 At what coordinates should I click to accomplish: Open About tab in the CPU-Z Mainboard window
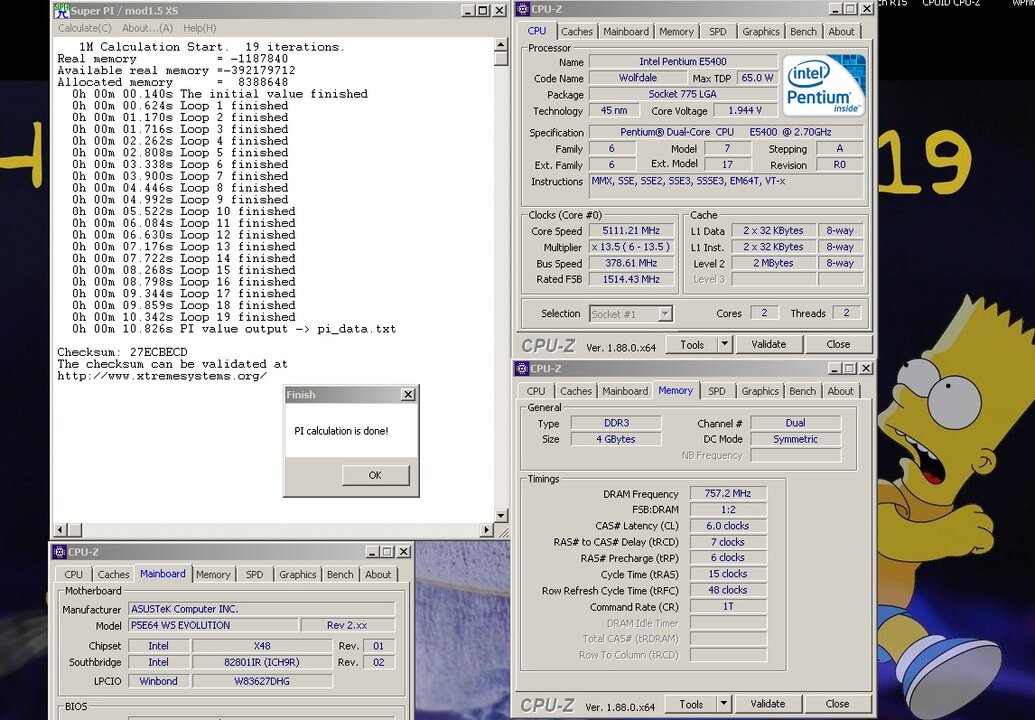[x=378, y=575]
